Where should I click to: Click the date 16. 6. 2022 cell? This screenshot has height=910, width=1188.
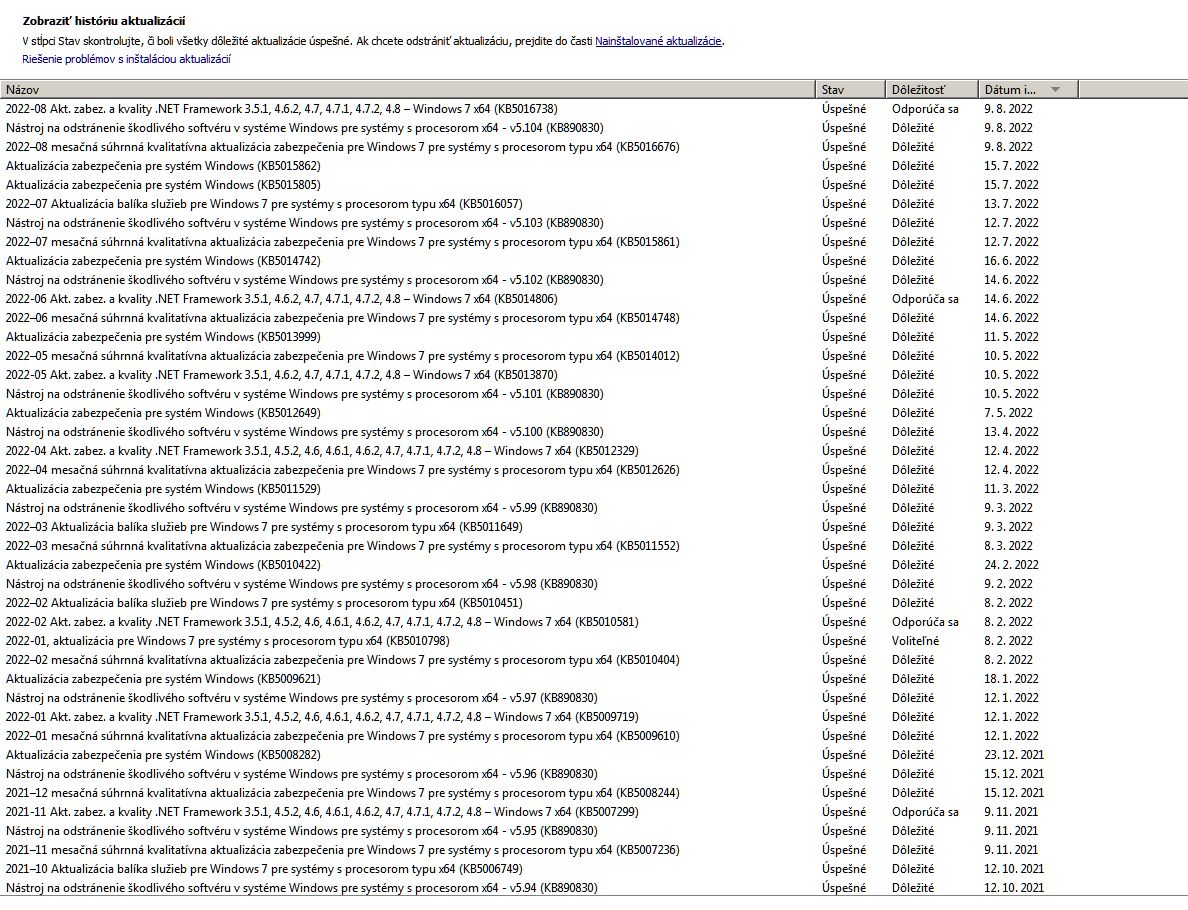point(1011,261)
